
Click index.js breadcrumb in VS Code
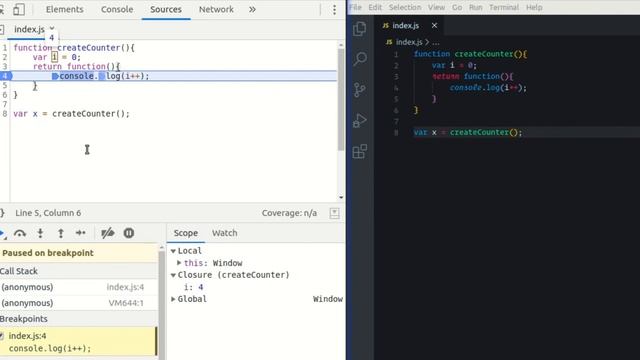409,42
